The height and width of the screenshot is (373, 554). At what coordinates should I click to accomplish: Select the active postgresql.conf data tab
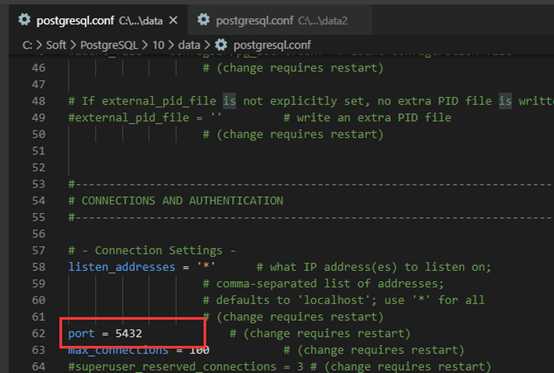click(x=99, y=20)
